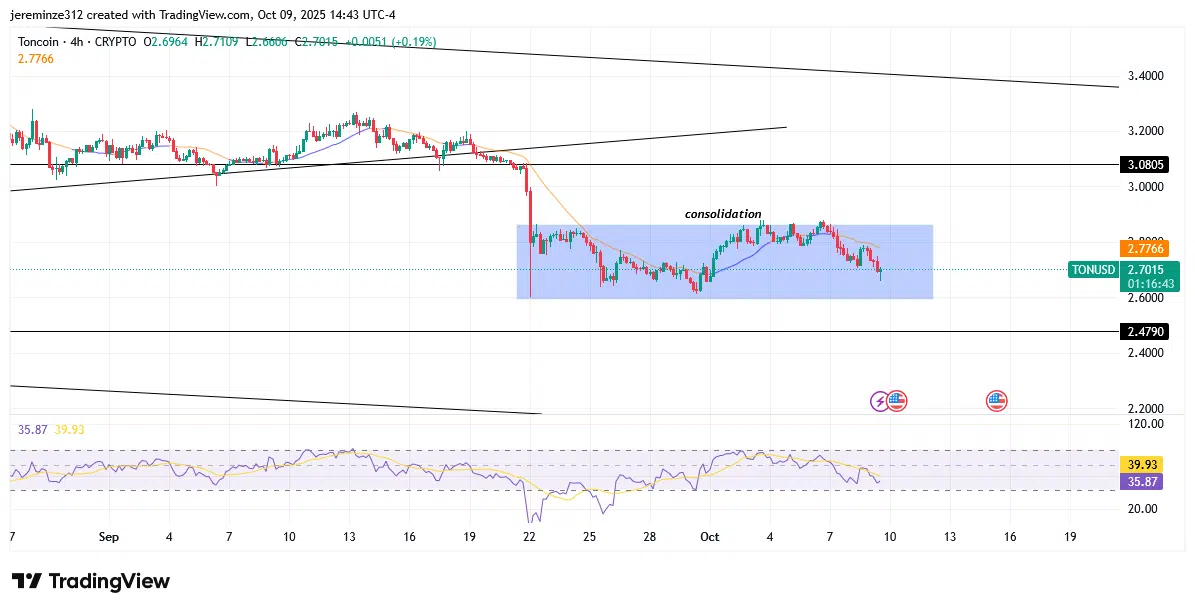This screenshot has height=611, width=1195.
Task: Click the US flag event icon near Oct 15
Action: click(996, 401)
